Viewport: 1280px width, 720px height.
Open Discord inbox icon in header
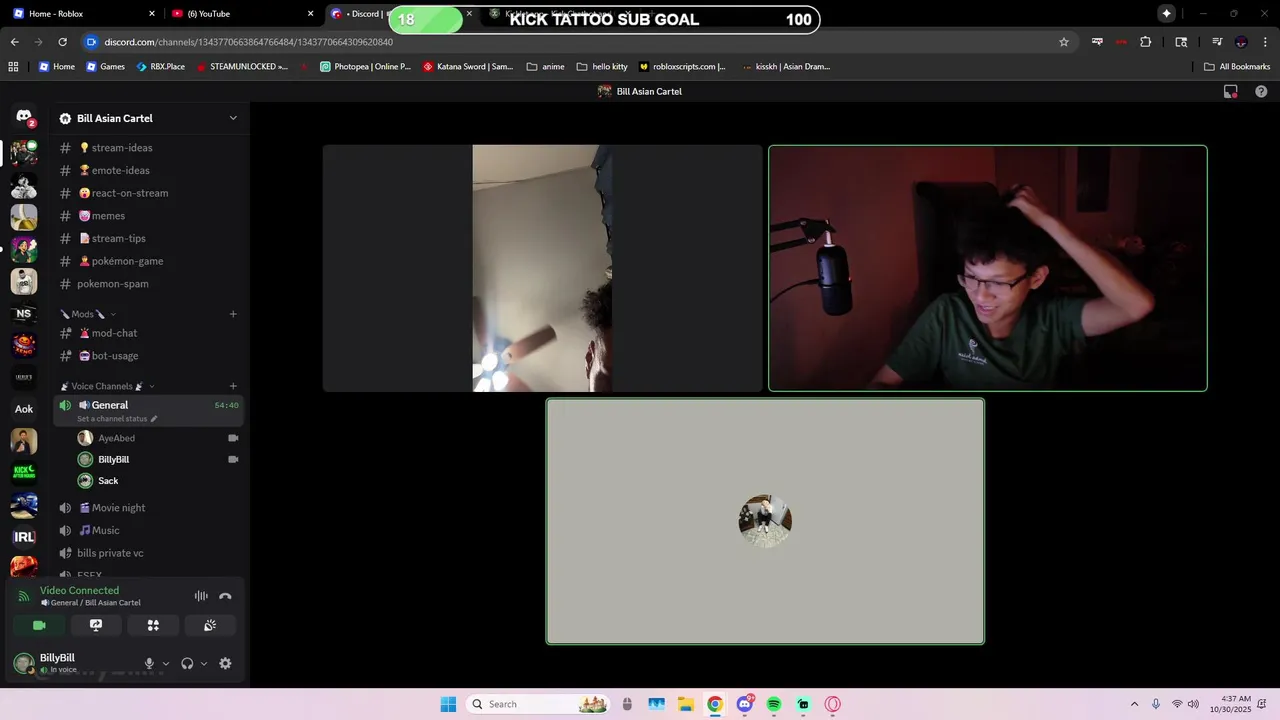coord(1231,91)
